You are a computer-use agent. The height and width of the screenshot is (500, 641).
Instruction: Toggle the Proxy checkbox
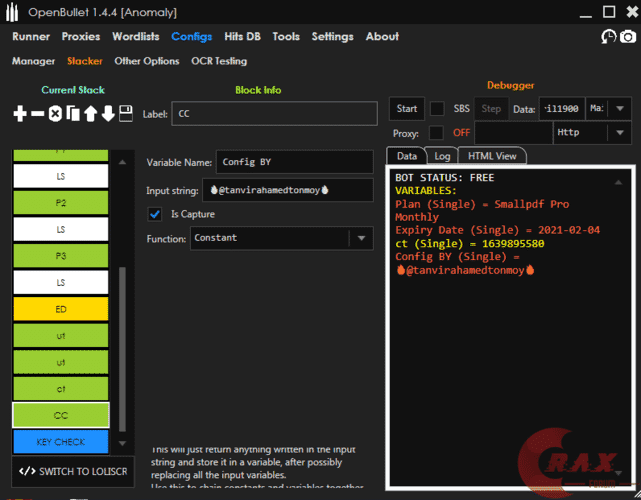[437, 132]
